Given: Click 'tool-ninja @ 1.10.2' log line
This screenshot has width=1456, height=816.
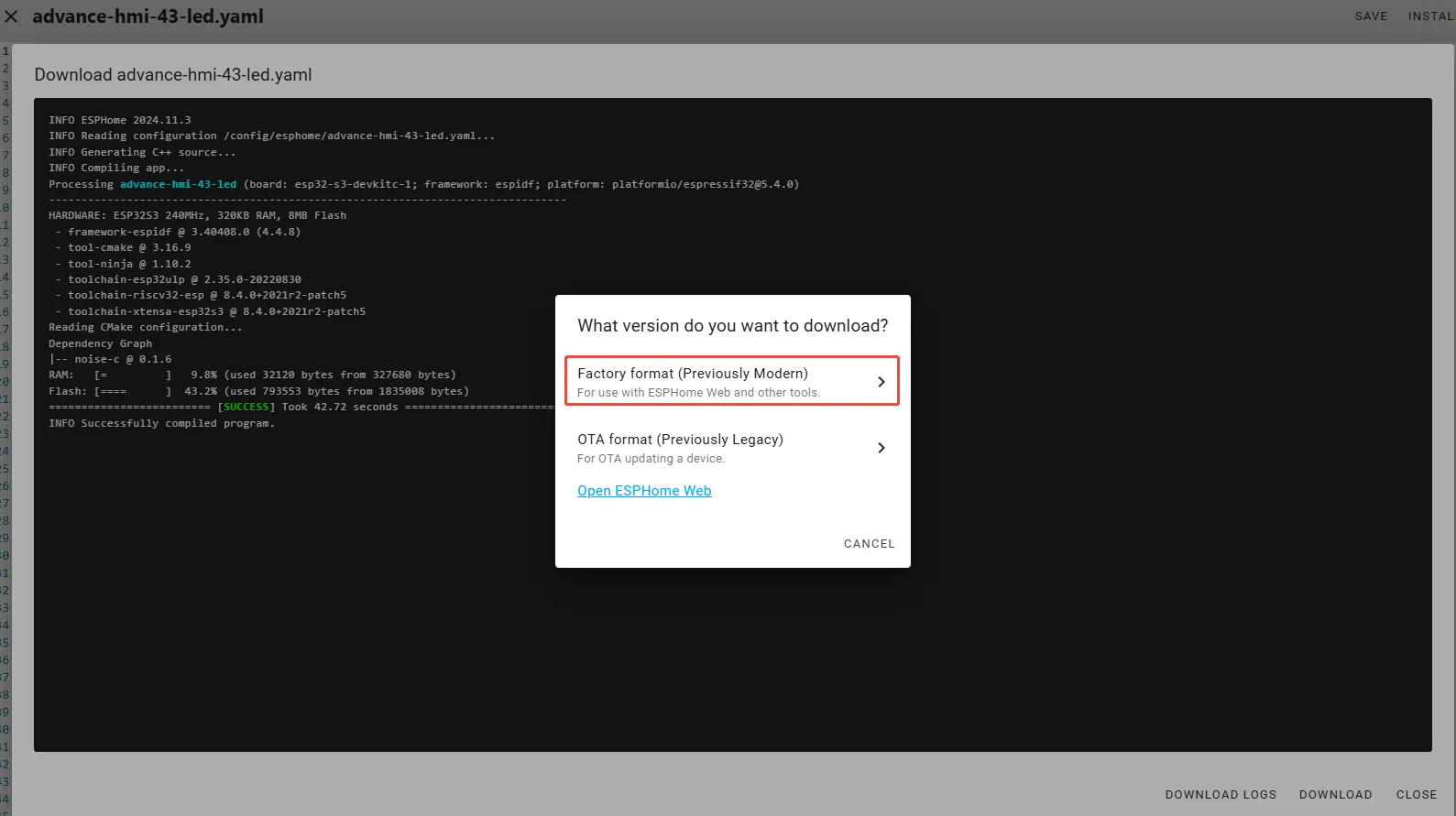Looking at the screenshot, I should coord(123,264).
